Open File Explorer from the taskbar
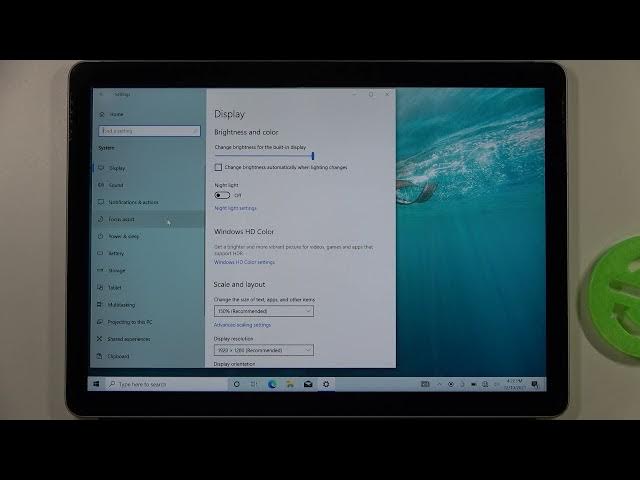The height and width of the screenshot is (480, 640). coord(290,384)
